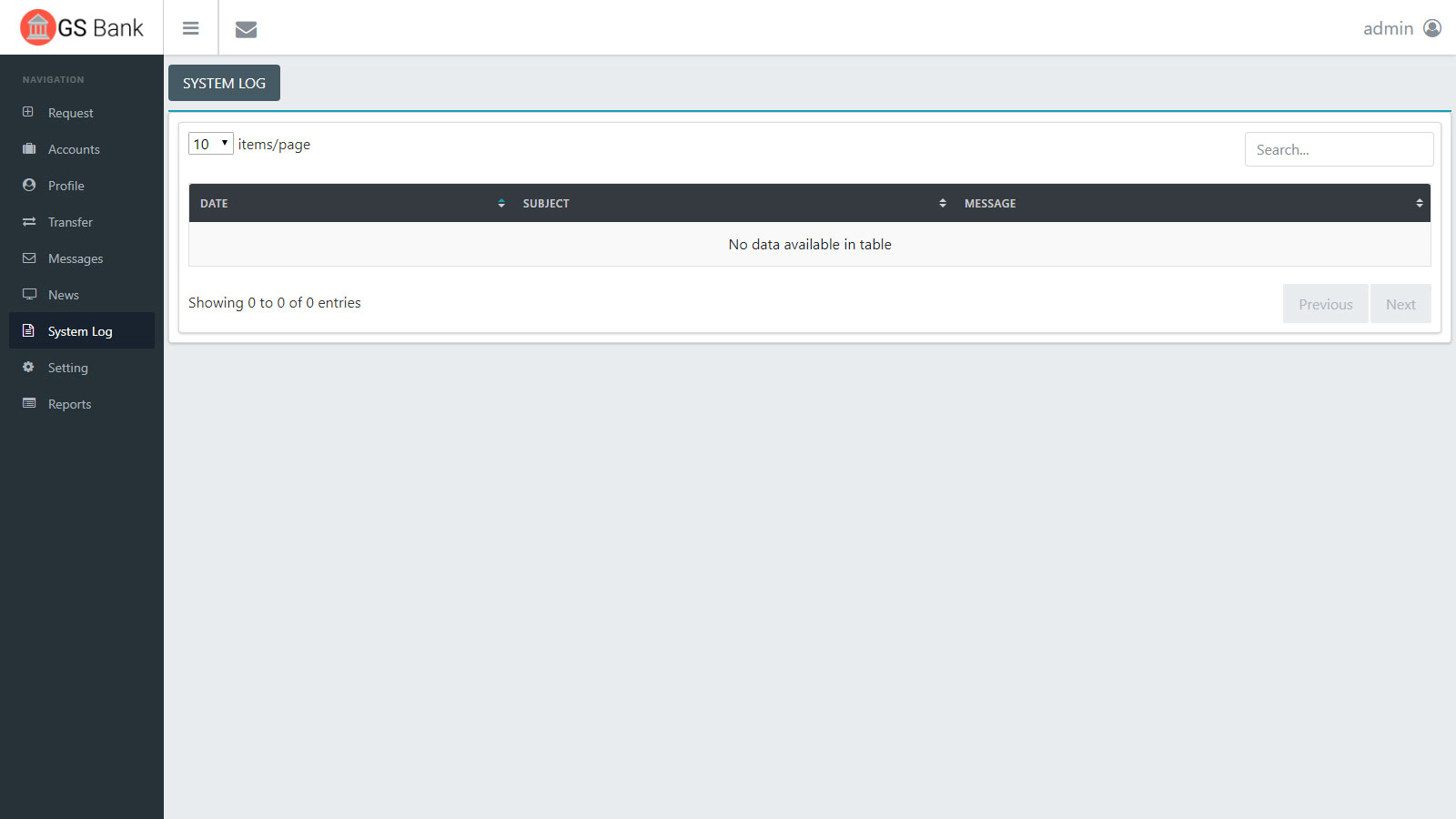The image size is (1456, 819).
Task: Open the envelope mail icon in header
Action: point(246,29)
